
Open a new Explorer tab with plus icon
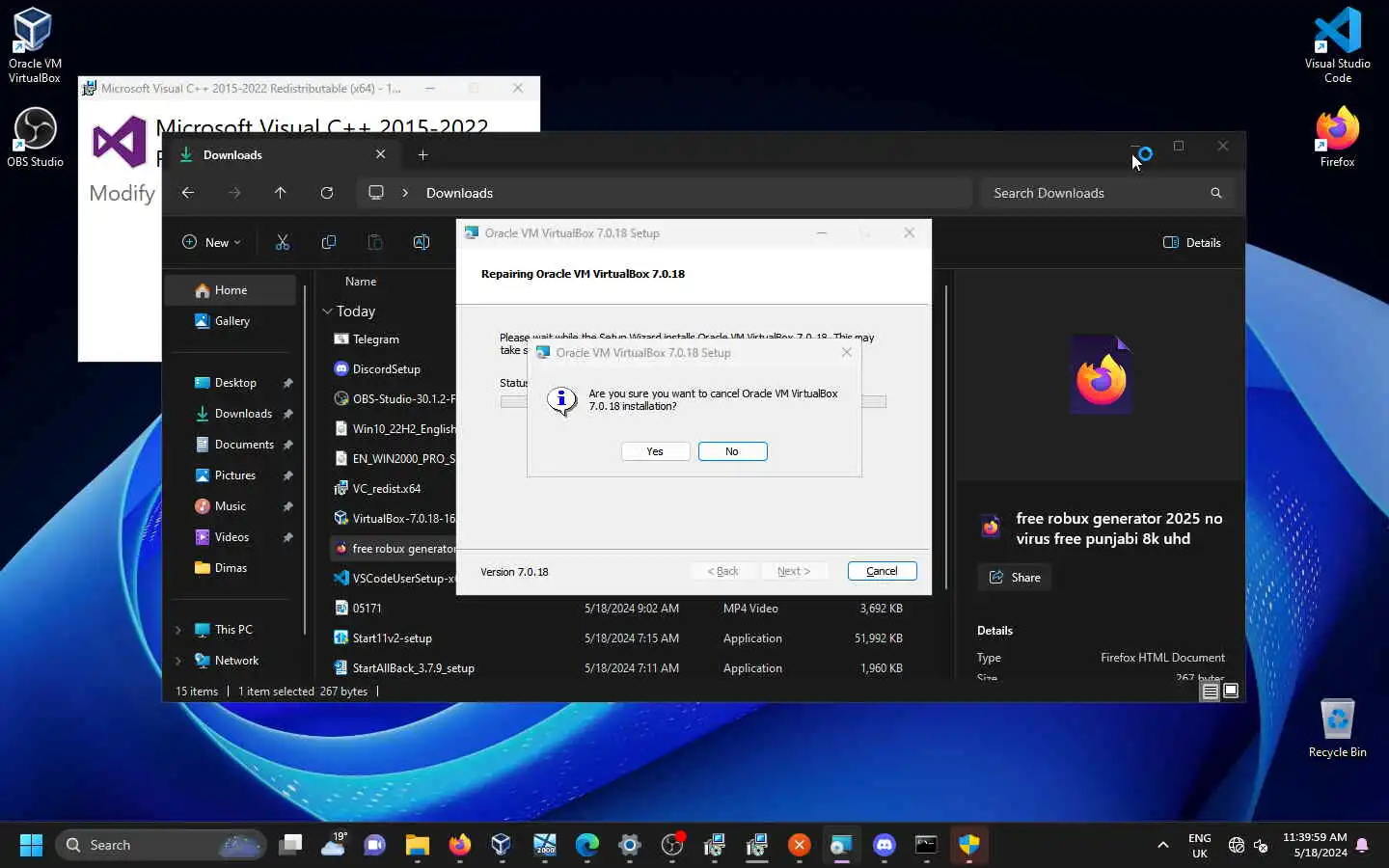(x=422, y=154)
